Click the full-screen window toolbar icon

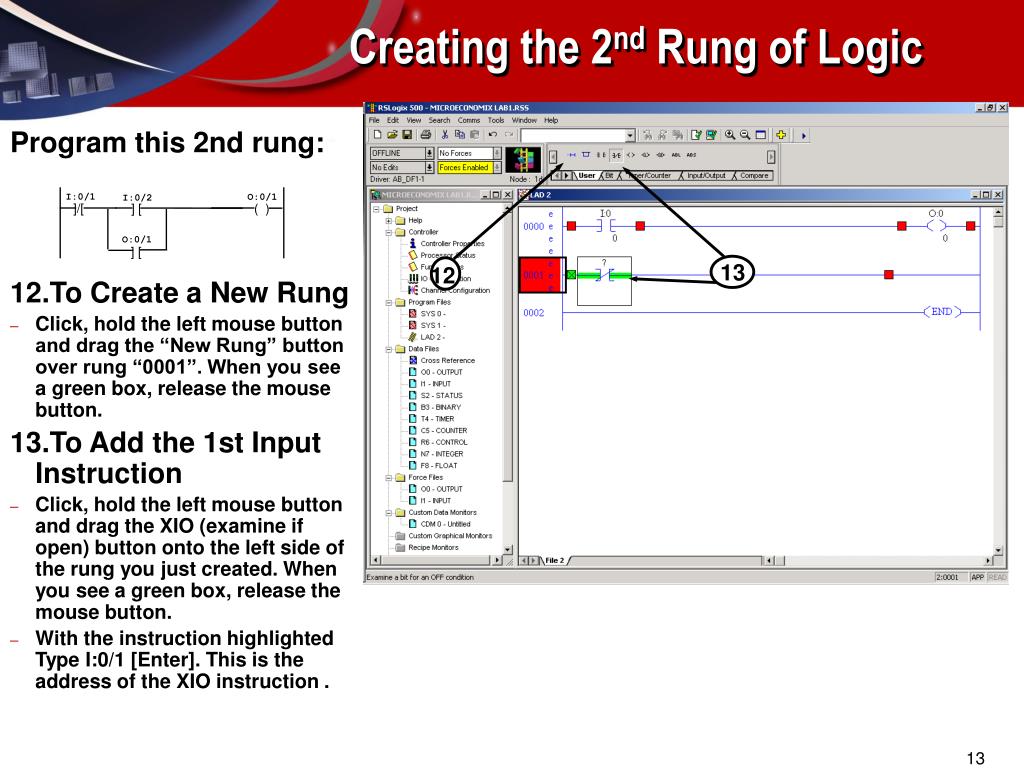coord(761,135)
